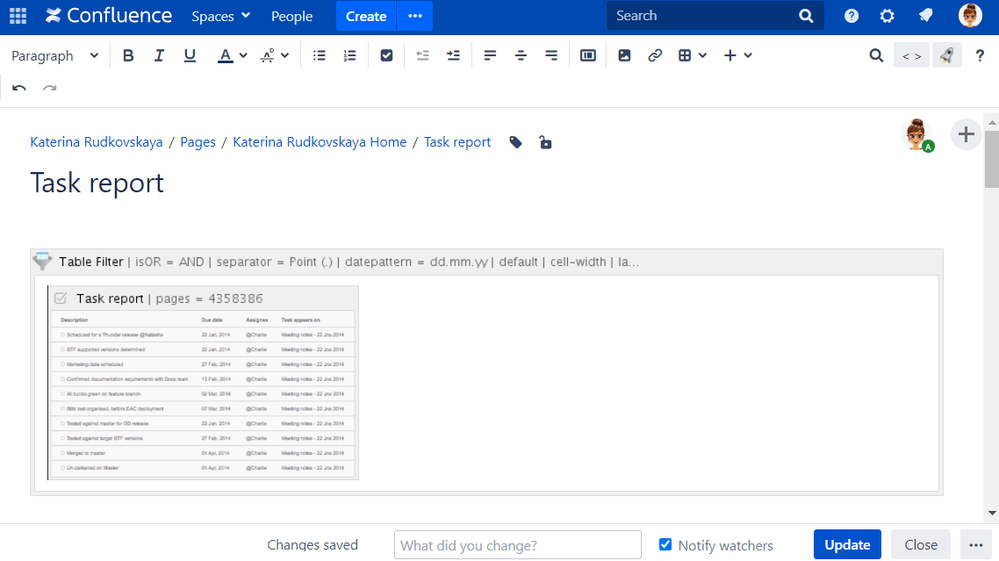The height and width of the screenshot is (561, 999).
Task: Align text right
Action: pos(551,56)
